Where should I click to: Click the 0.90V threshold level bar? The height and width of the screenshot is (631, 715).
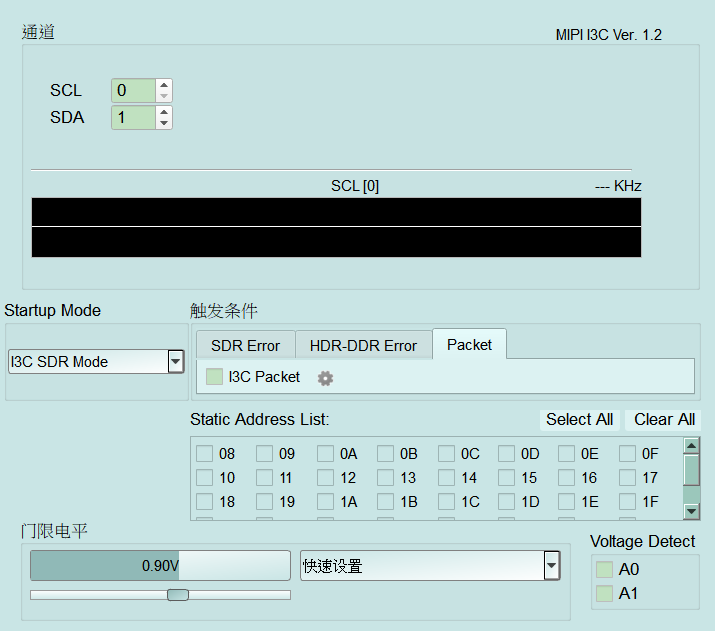tap(160, 565)
